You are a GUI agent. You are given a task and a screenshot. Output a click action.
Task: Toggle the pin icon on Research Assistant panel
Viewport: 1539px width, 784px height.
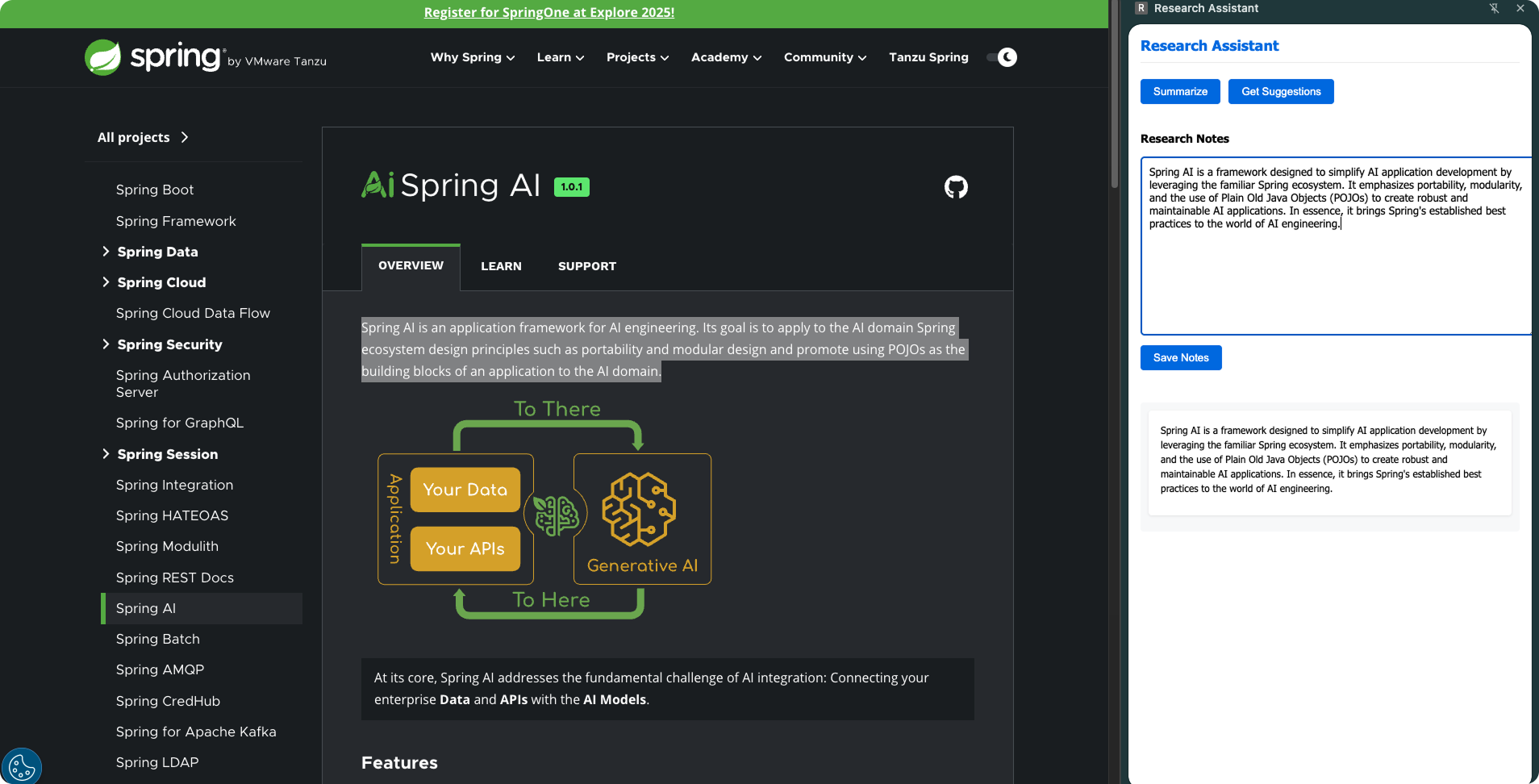[1494, 8]
